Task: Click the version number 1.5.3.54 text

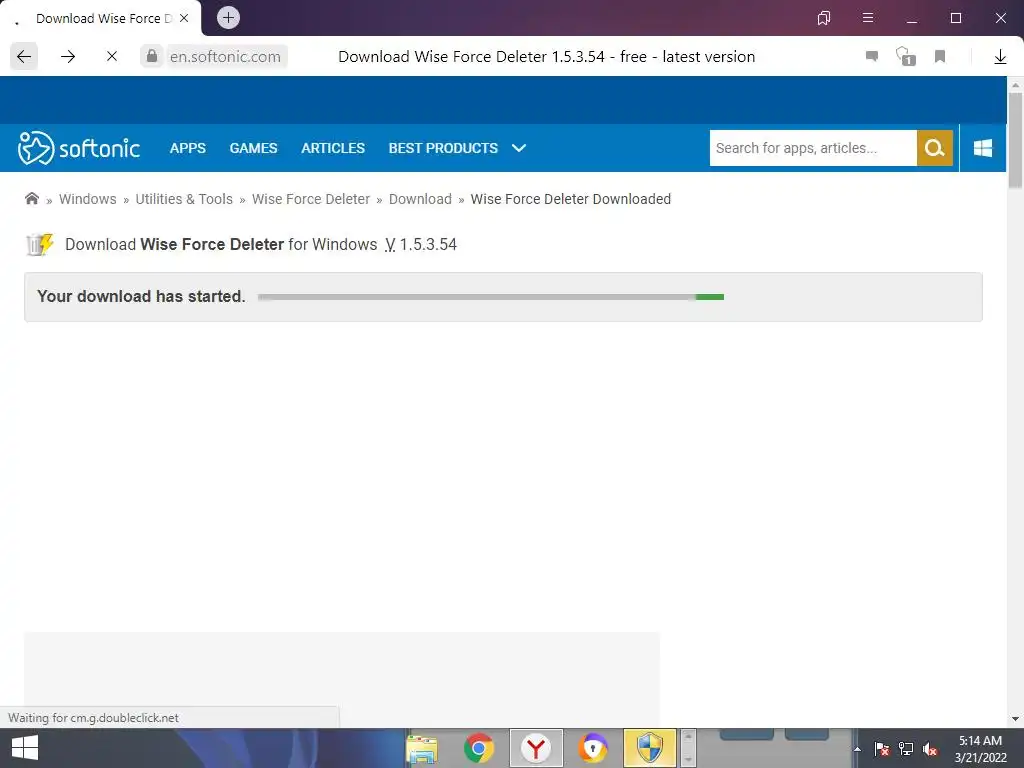Action: [428, 244]
